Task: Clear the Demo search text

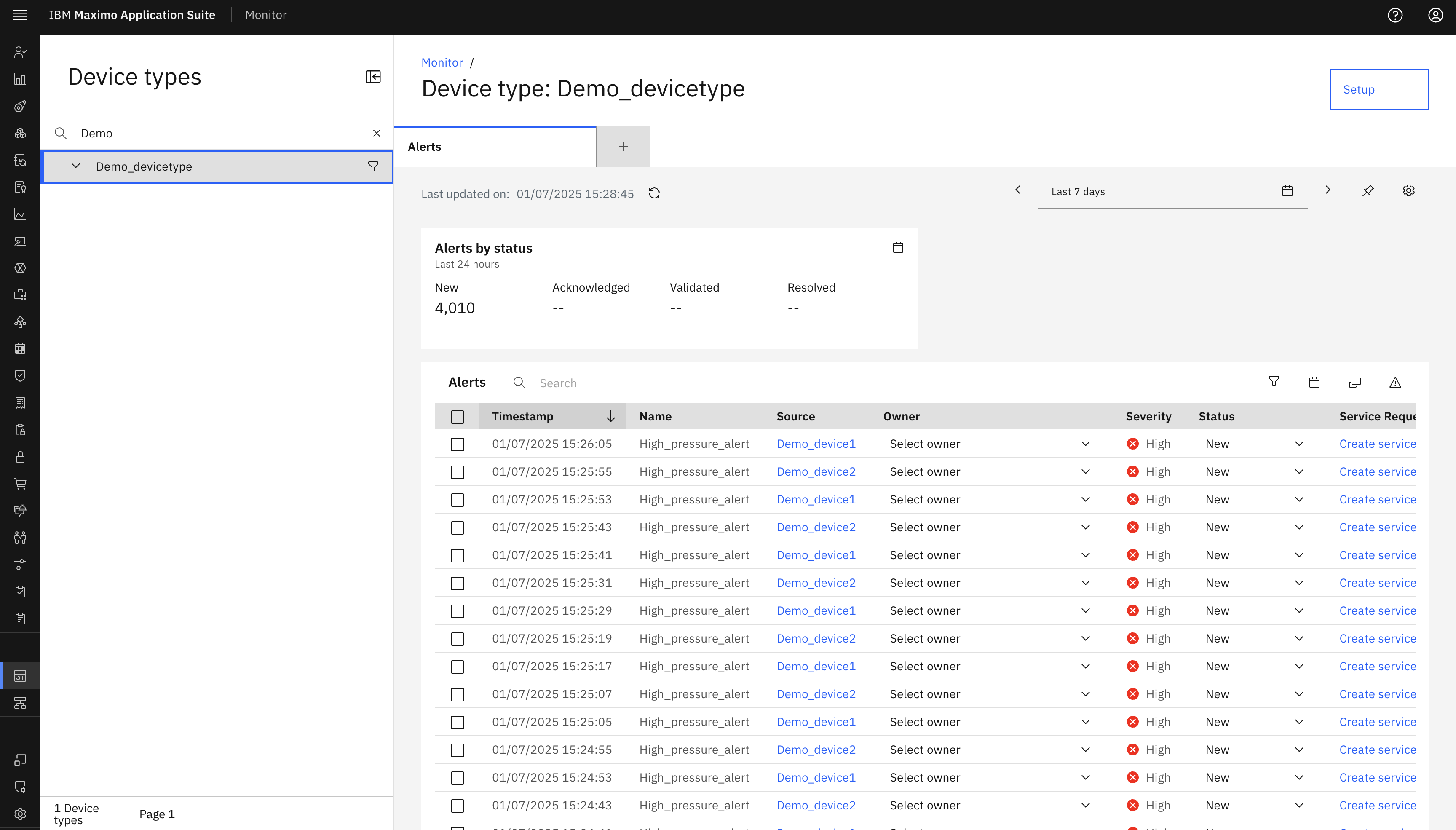Action: coord(376,133)
